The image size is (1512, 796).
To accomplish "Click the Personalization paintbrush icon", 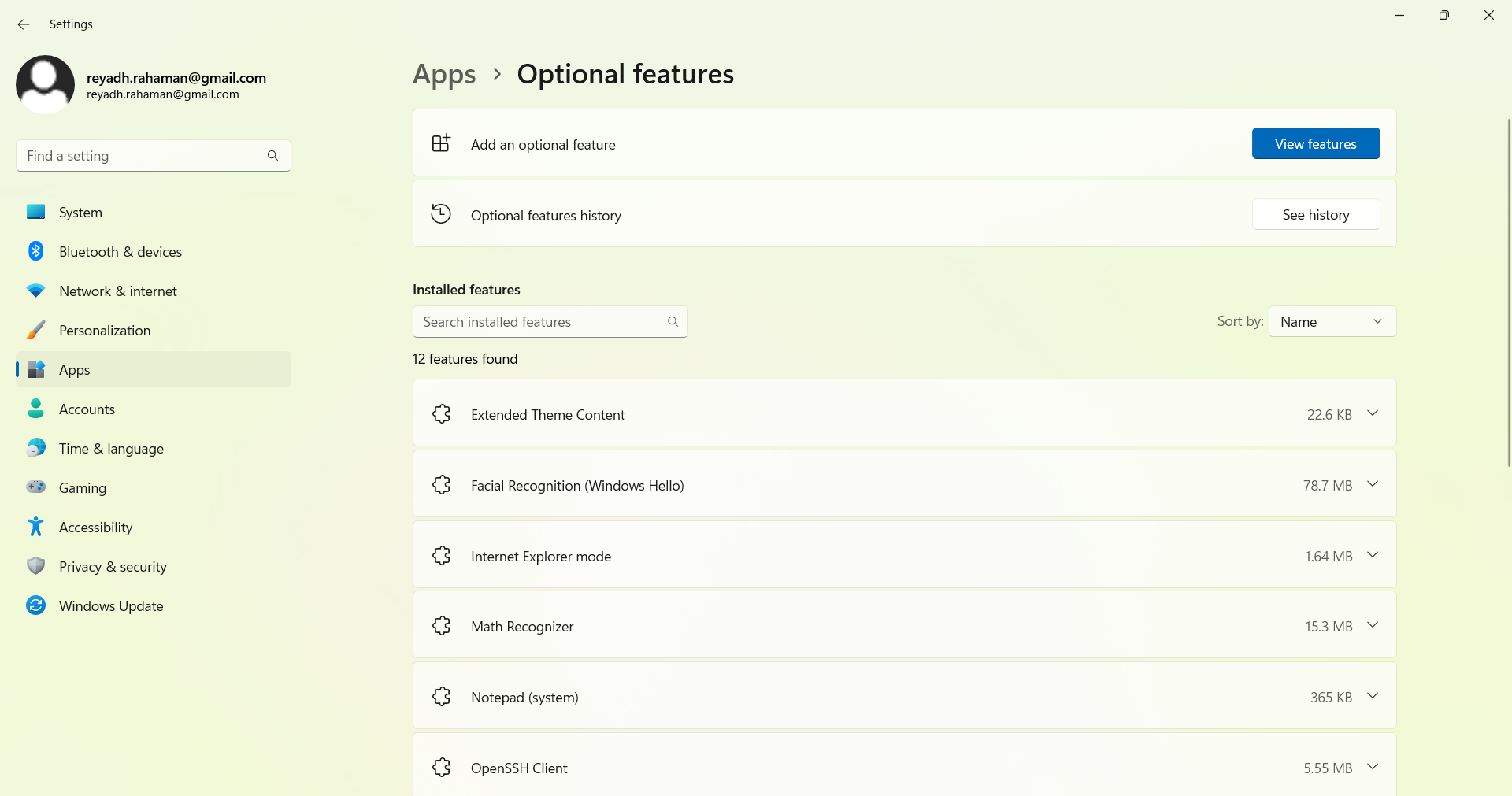I will click(x=35, y=330).
